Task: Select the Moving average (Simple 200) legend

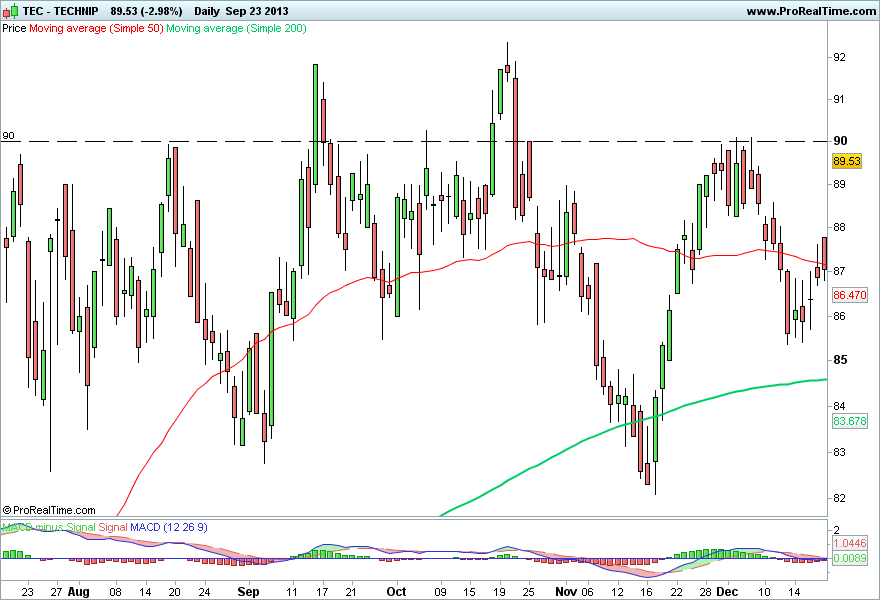Action: [x=236, y=28]
